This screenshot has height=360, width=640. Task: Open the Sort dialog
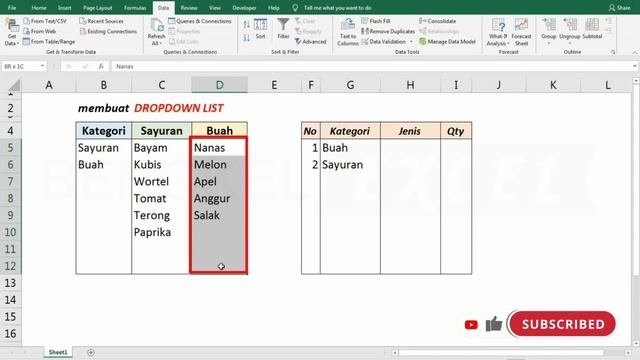pos(260,29)
